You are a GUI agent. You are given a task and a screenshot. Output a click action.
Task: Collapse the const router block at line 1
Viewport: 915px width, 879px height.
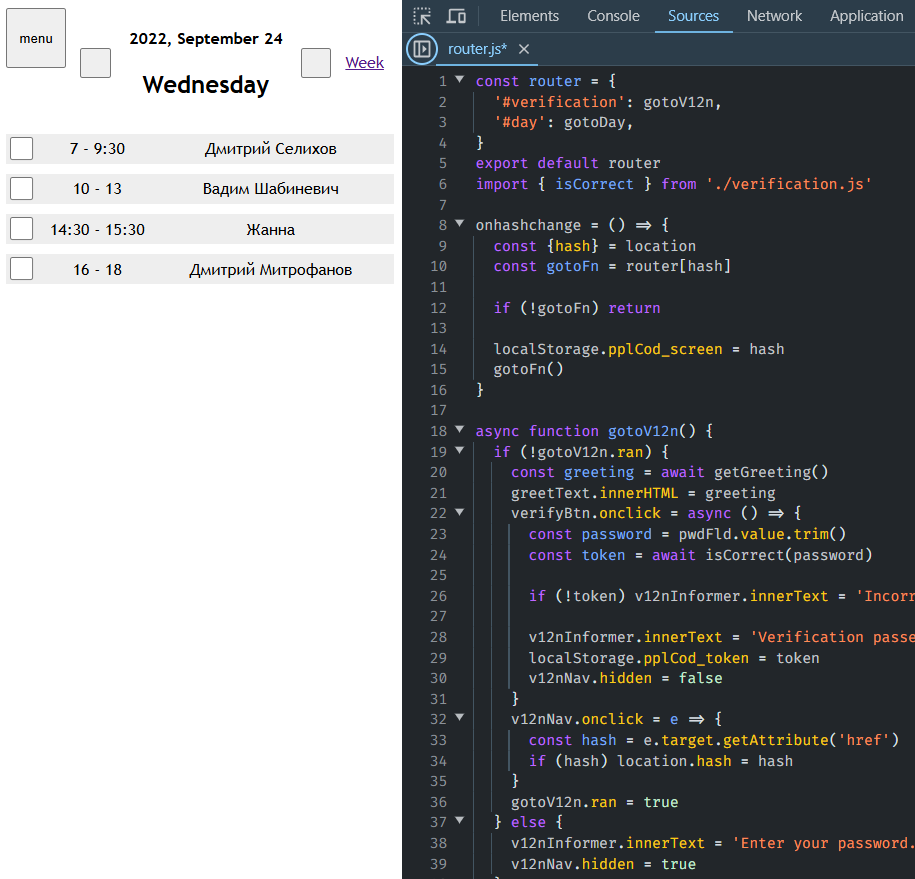[x=460, y=79]
